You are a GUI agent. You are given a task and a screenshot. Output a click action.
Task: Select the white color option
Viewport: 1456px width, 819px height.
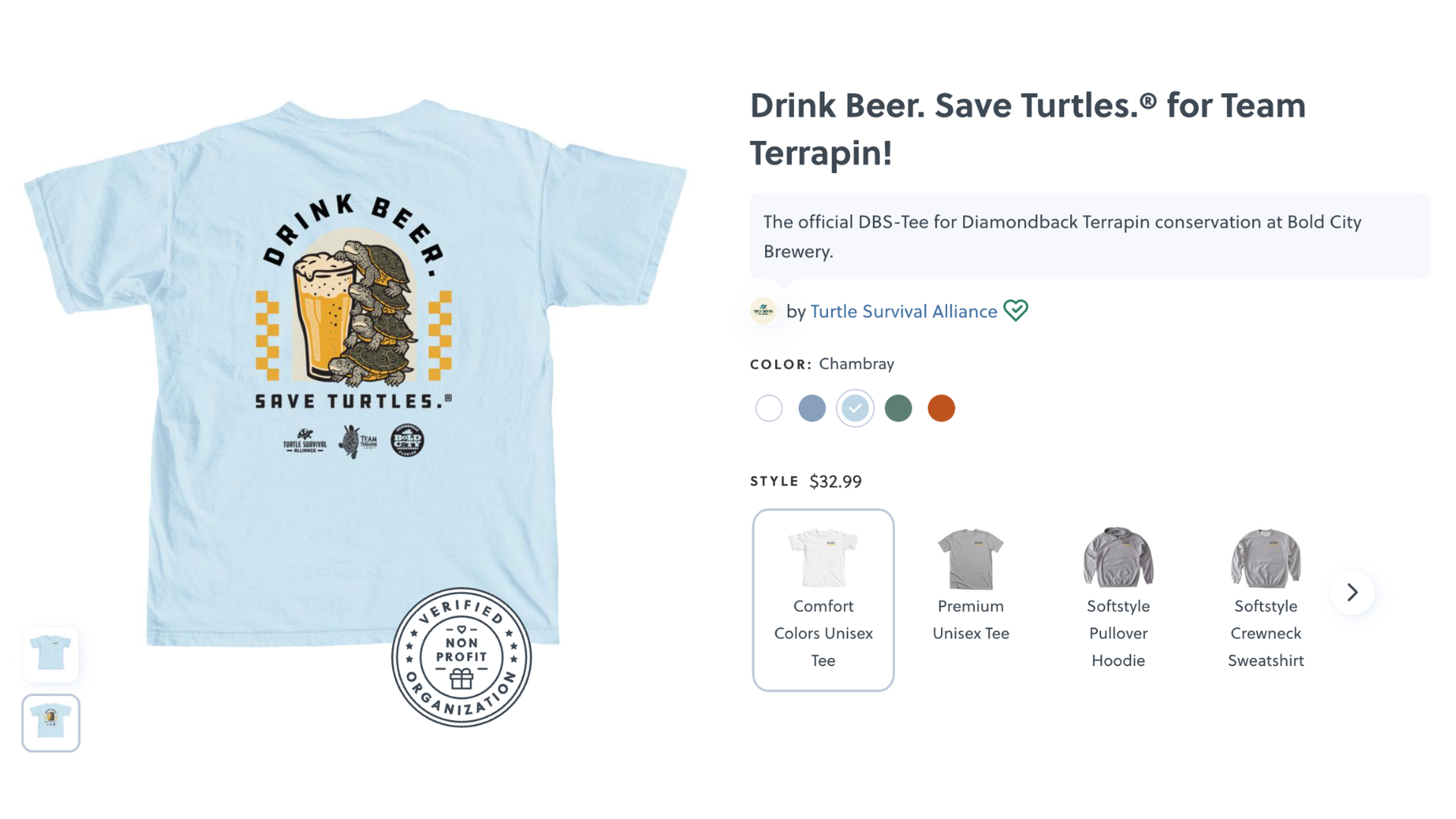tap(769, 408)
